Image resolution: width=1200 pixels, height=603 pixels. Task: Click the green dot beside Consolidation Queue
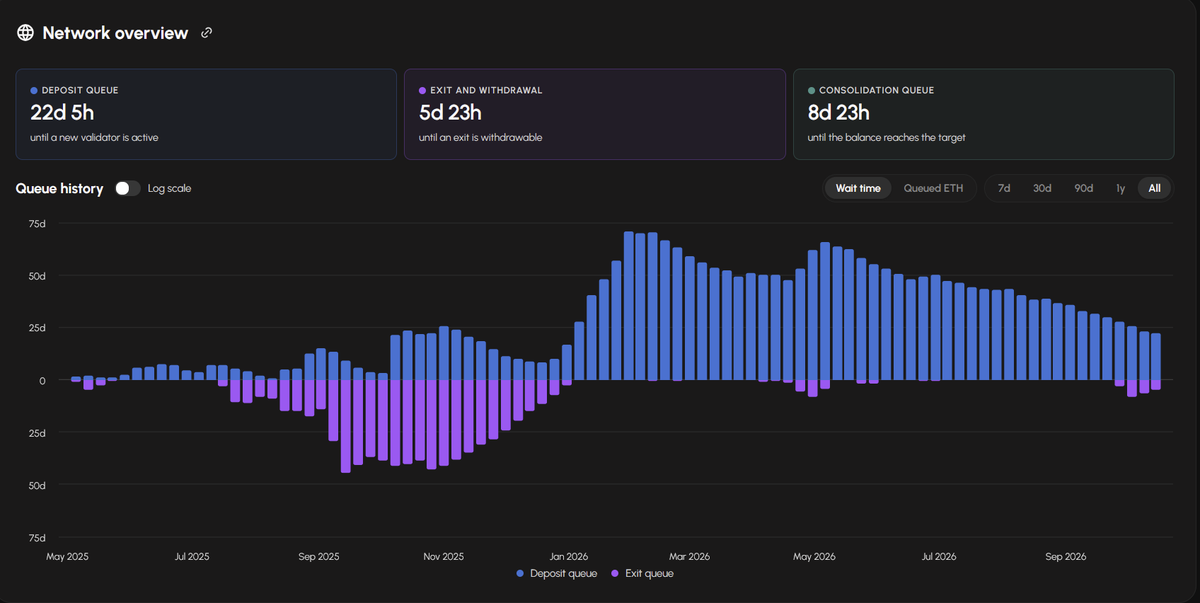pos(812,91)
